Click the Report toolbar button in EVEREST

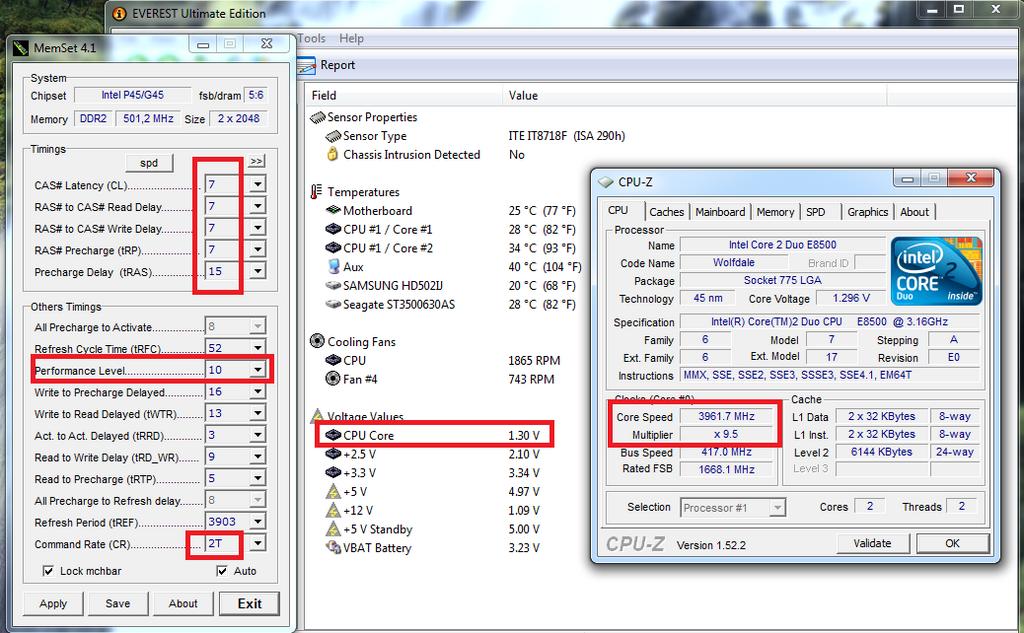click(x=327, y=65)
